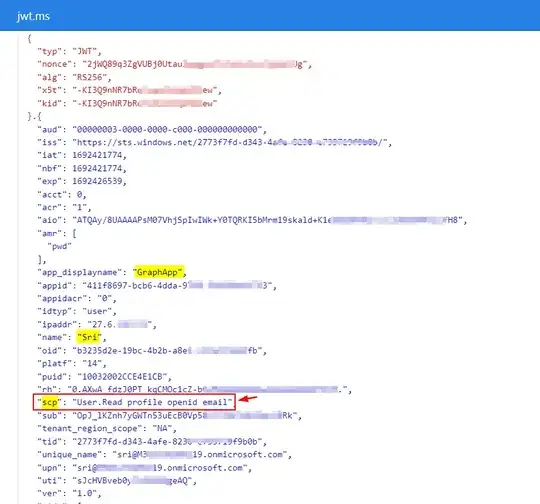Click the "exp": 1692426539 line
The height and width of the screenshot is (504, 540).
pos(82,181)
